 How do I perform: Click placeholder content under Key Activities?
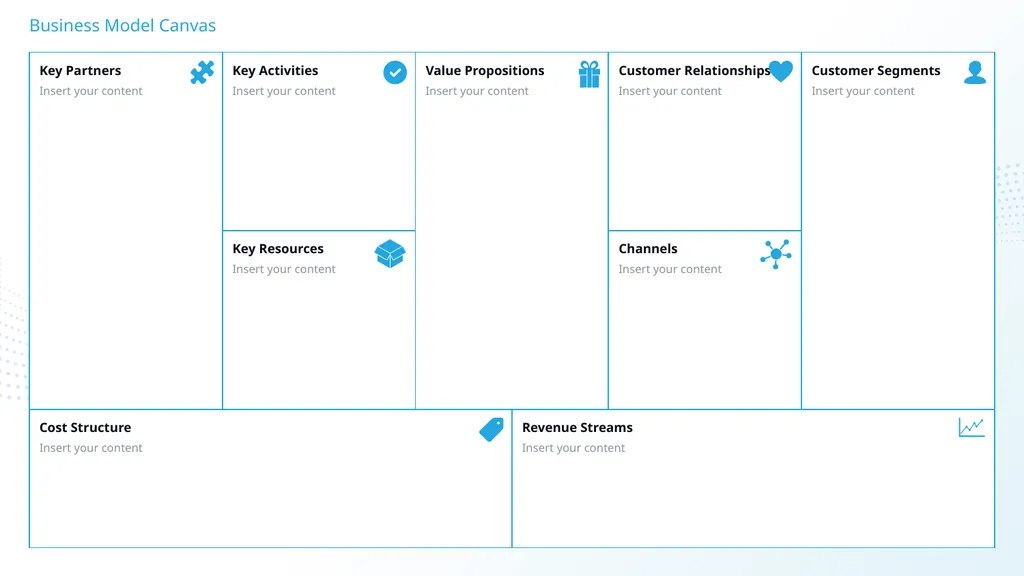coord(284,91)
